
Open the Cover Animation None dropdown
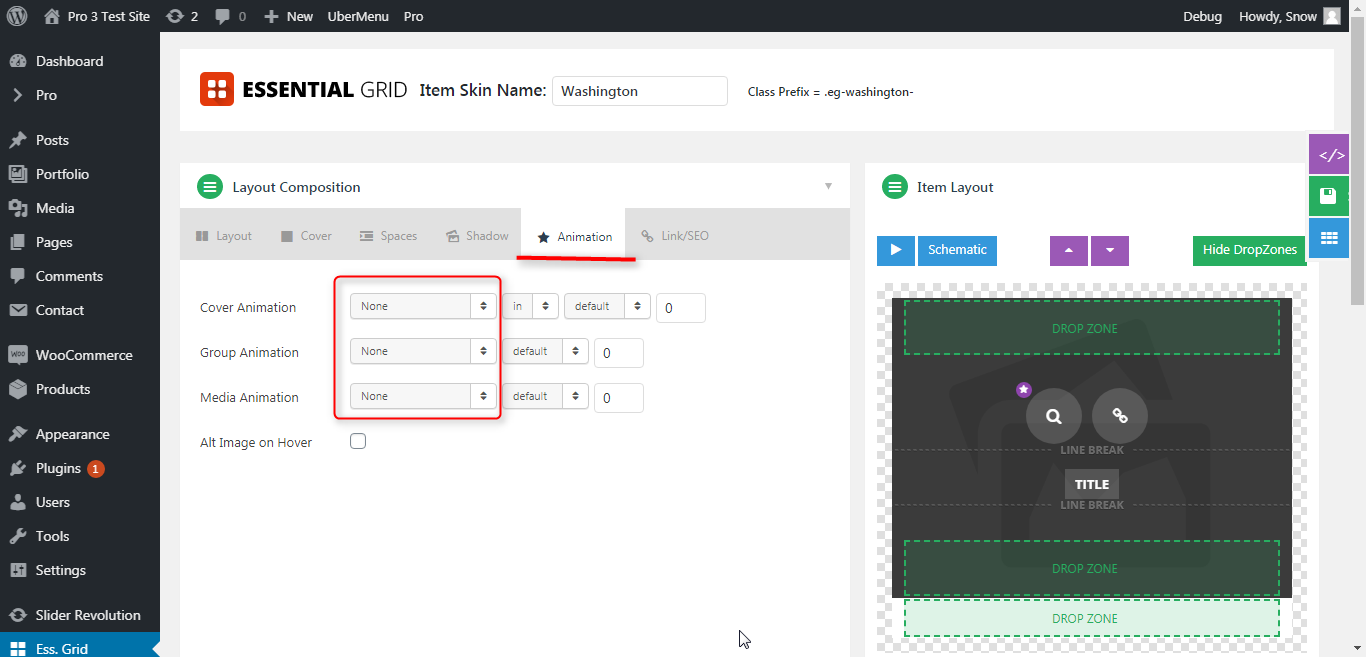[x=423, y=306]
